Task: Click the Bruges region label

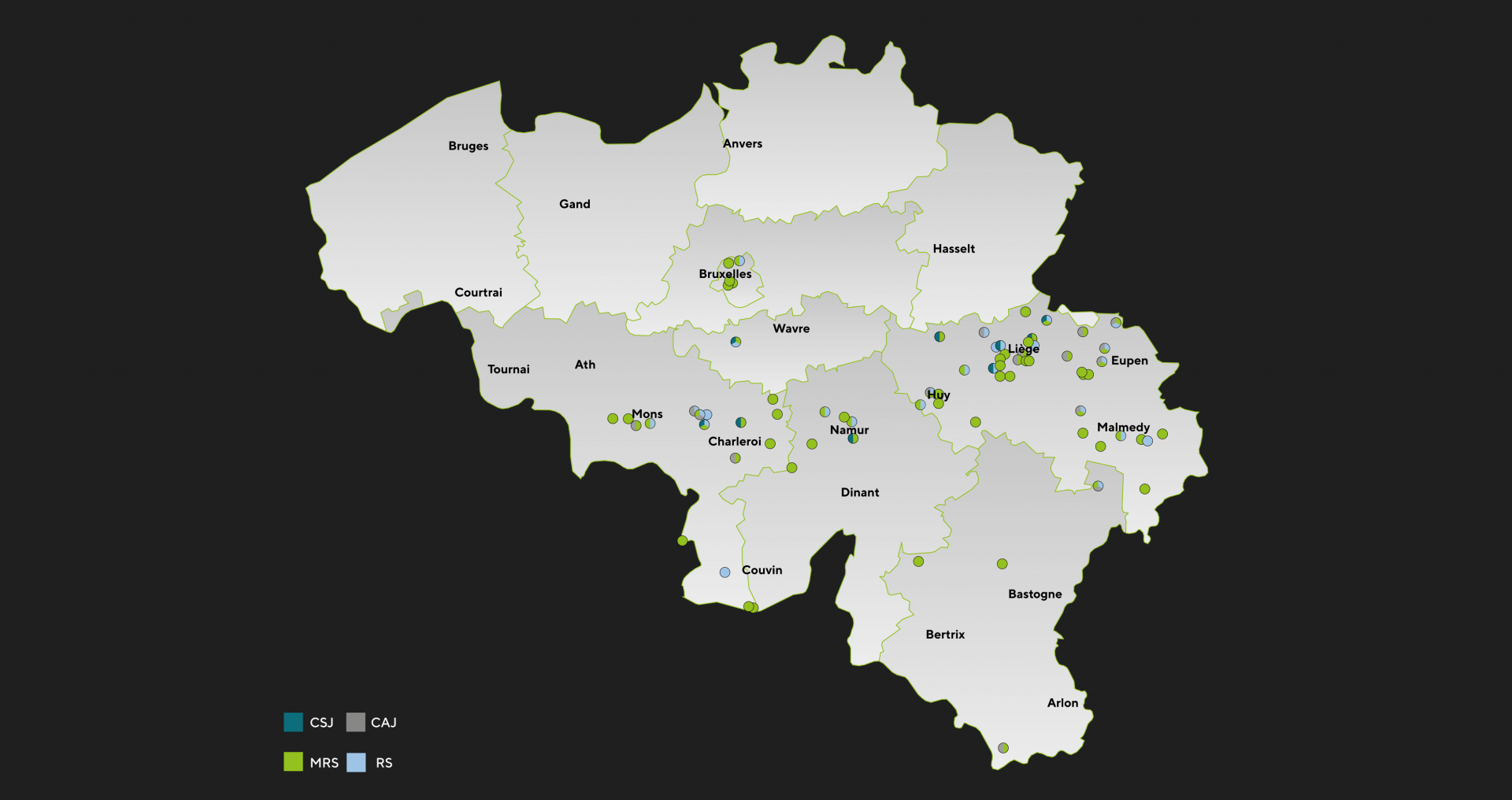Action: (x=468, y=146)
